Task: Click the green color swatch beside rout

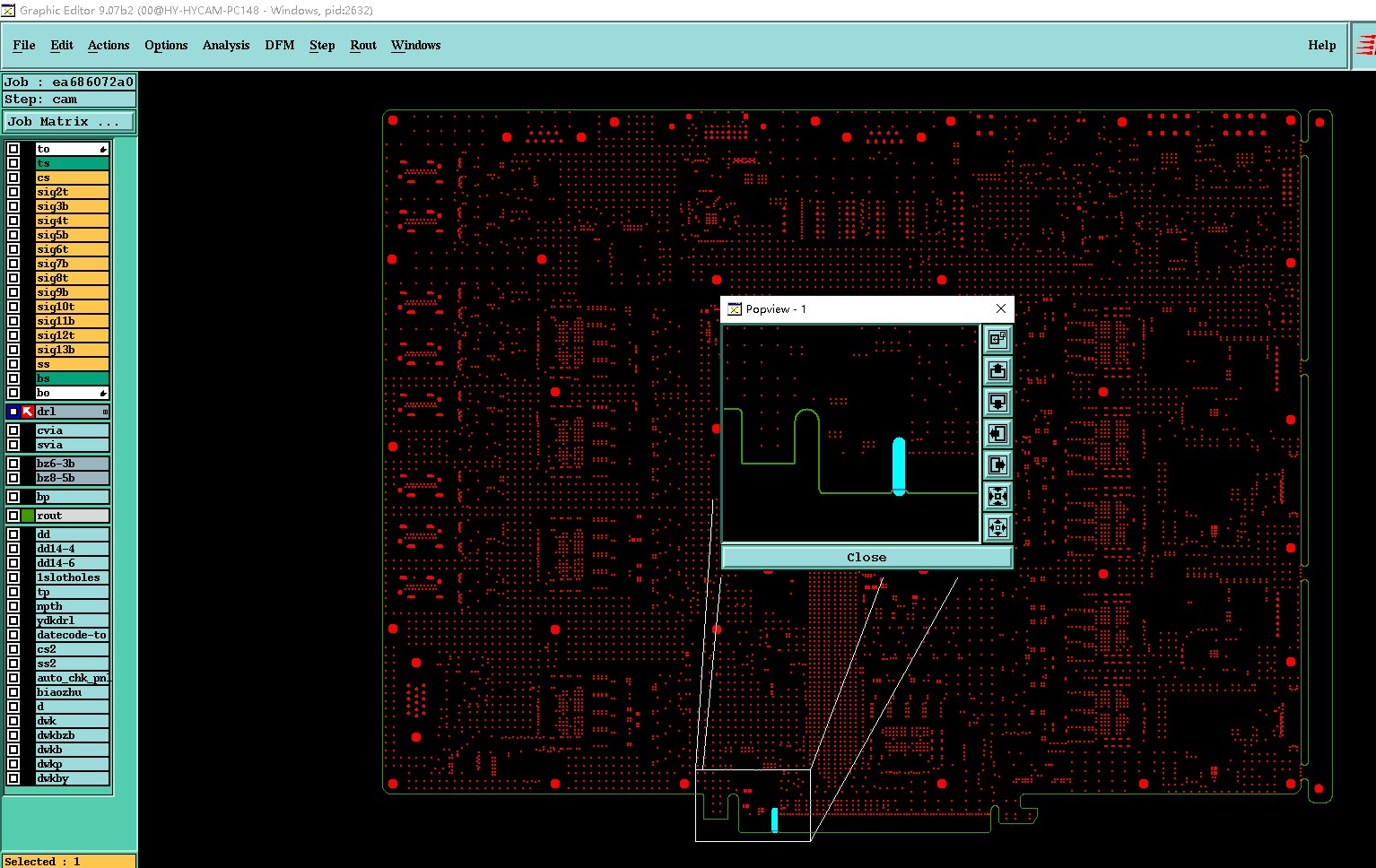Action: point(28,516)
